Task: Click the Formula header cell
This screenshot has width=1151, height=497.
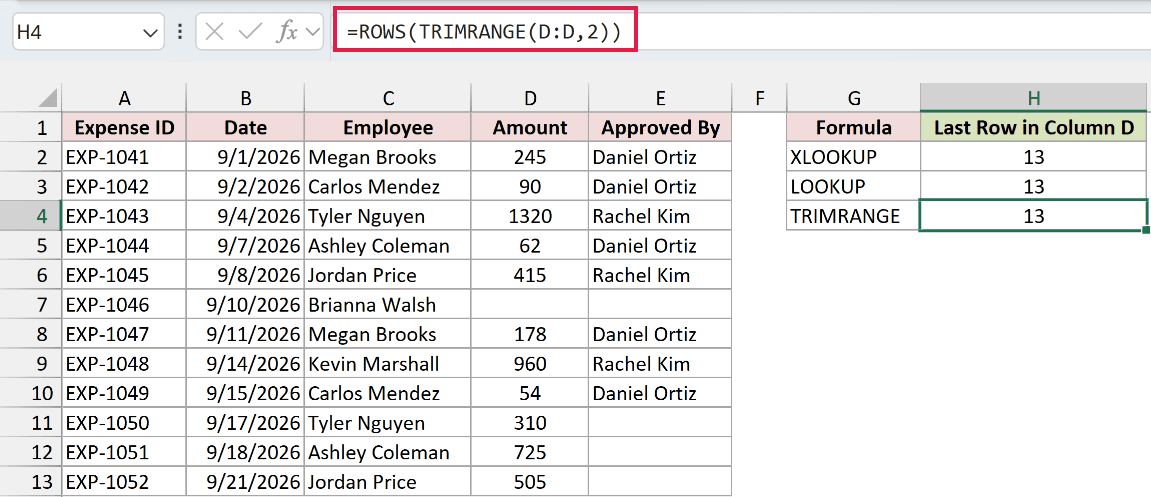Action: (853, 128)
